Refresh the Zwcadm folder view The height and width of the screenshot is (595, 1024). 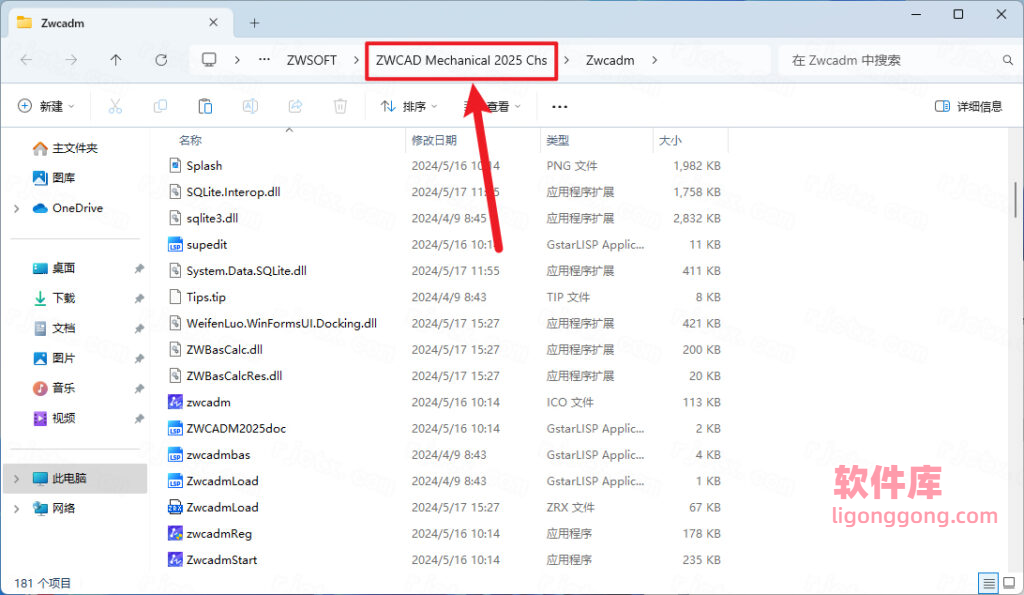pyautogui.click(x=161, y=60)
